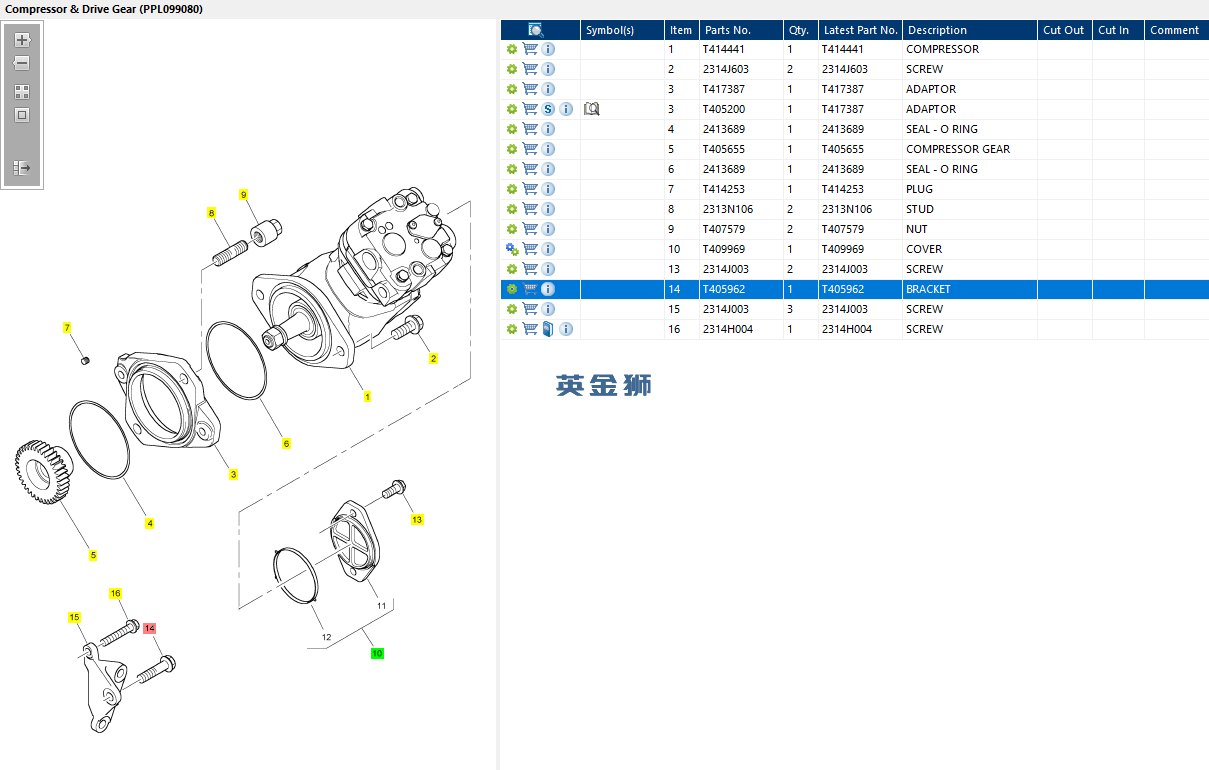
Task: Add ADAPTOR T417387 item row to cart
Action: tap(530, 89)
